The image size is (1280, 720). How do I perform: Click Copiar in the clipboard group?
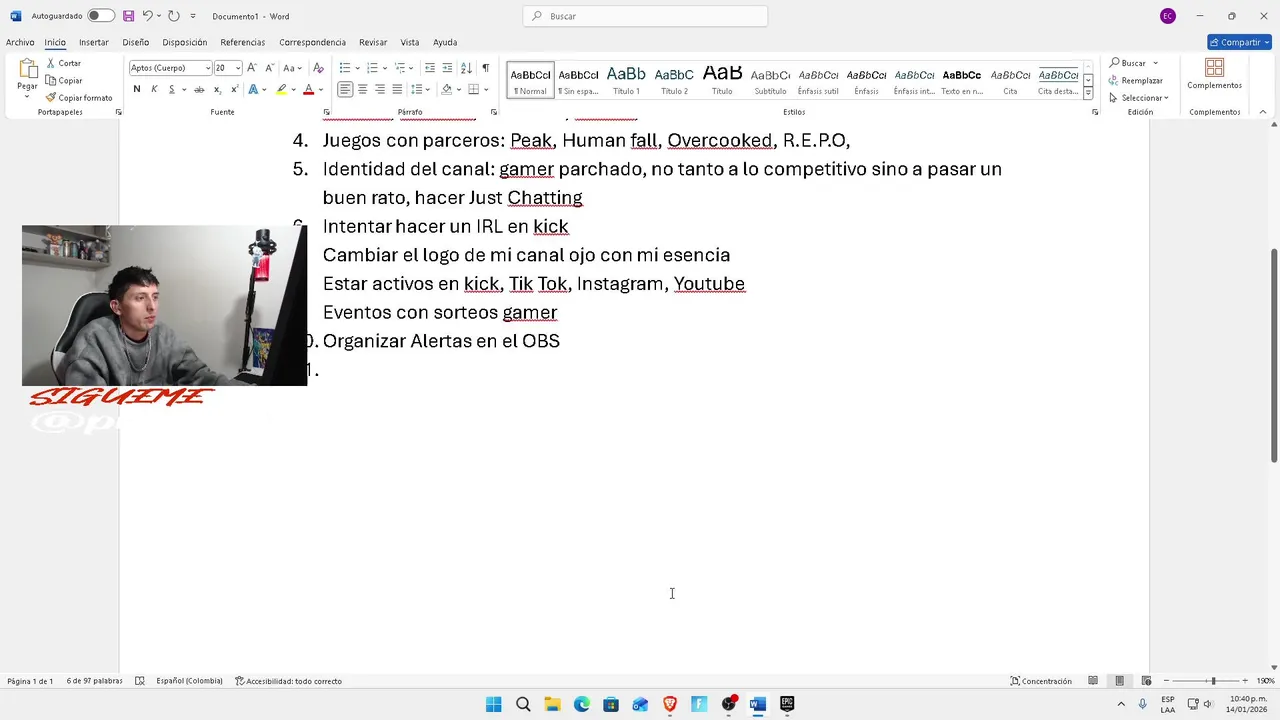64,80
